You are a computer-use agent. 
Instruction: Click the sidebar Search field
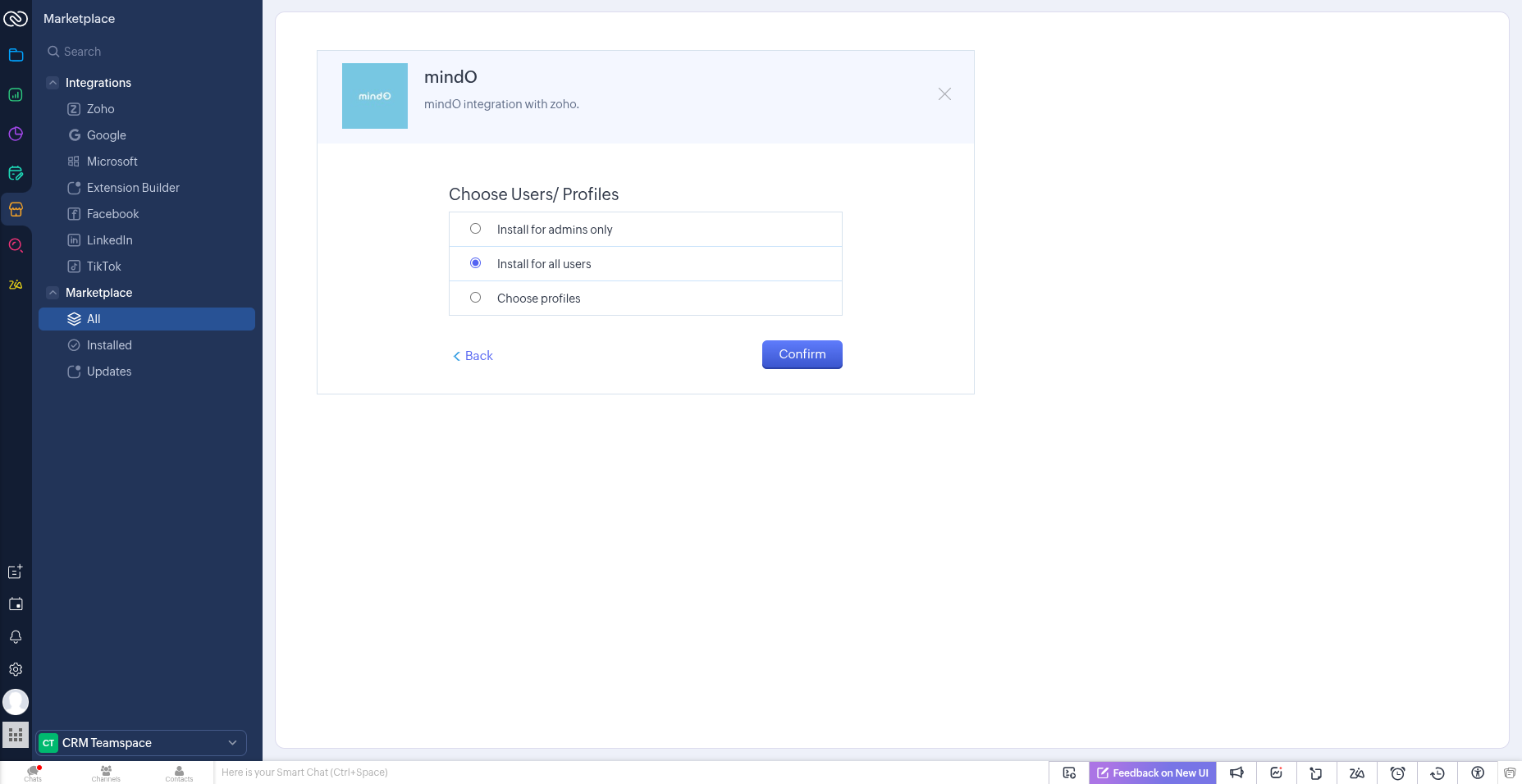click(x=148, y=52)
